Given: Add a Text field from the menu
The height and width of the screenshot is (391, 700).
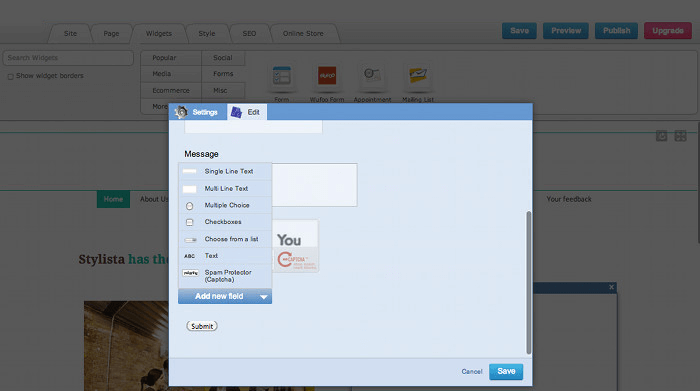Looking at the screenshot, I should click(225, 256).
